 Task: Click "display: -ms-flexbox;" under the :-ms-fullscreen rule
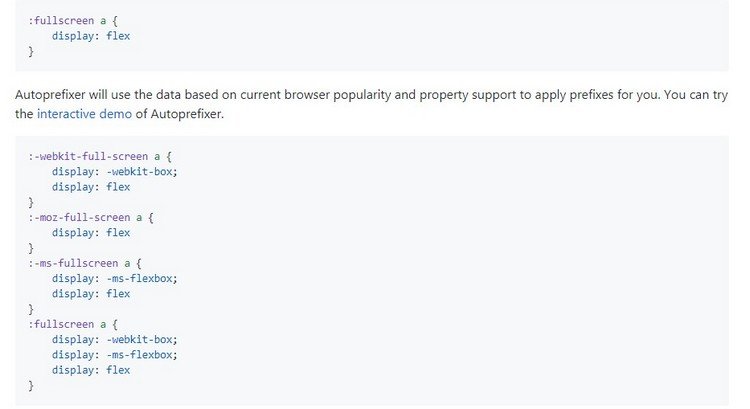(114, 278)
